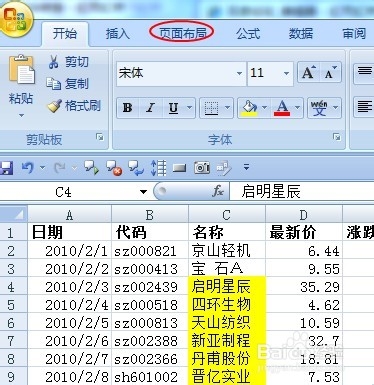Viewport: 374px width, 385px height.
Task: Expand the font name dropdown arrow
Action: [239, 73]
